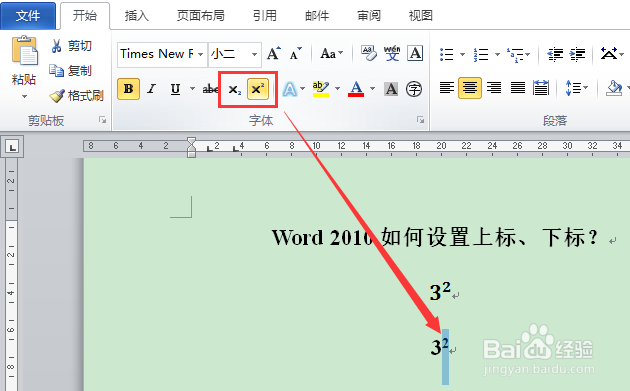Switch to the 页面布局 tab
The image size is (630, 391).
[x=200, y=16]
